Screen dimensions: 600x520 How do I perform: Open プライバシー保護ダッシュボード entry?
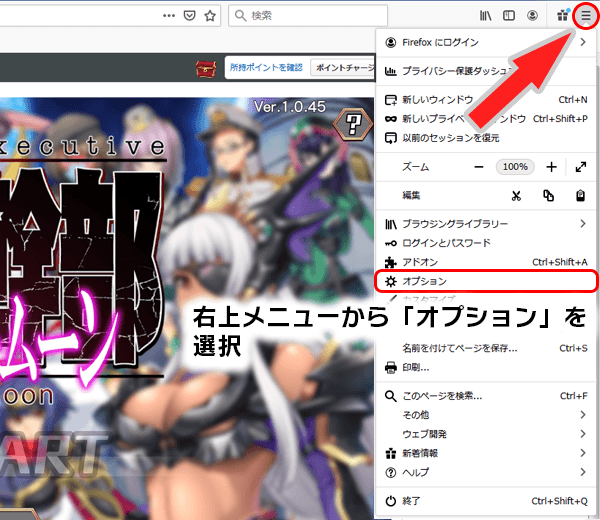486,71
